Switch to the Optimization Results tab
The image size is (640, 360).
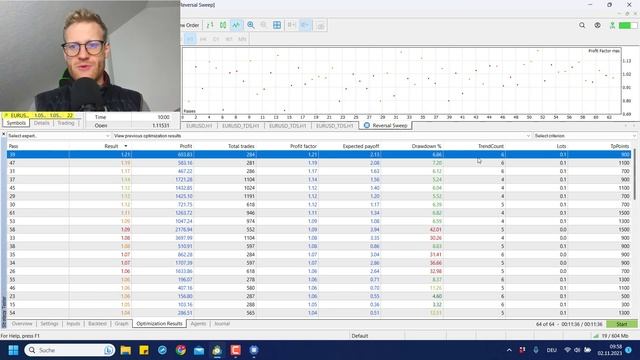(x=159, y=324)
